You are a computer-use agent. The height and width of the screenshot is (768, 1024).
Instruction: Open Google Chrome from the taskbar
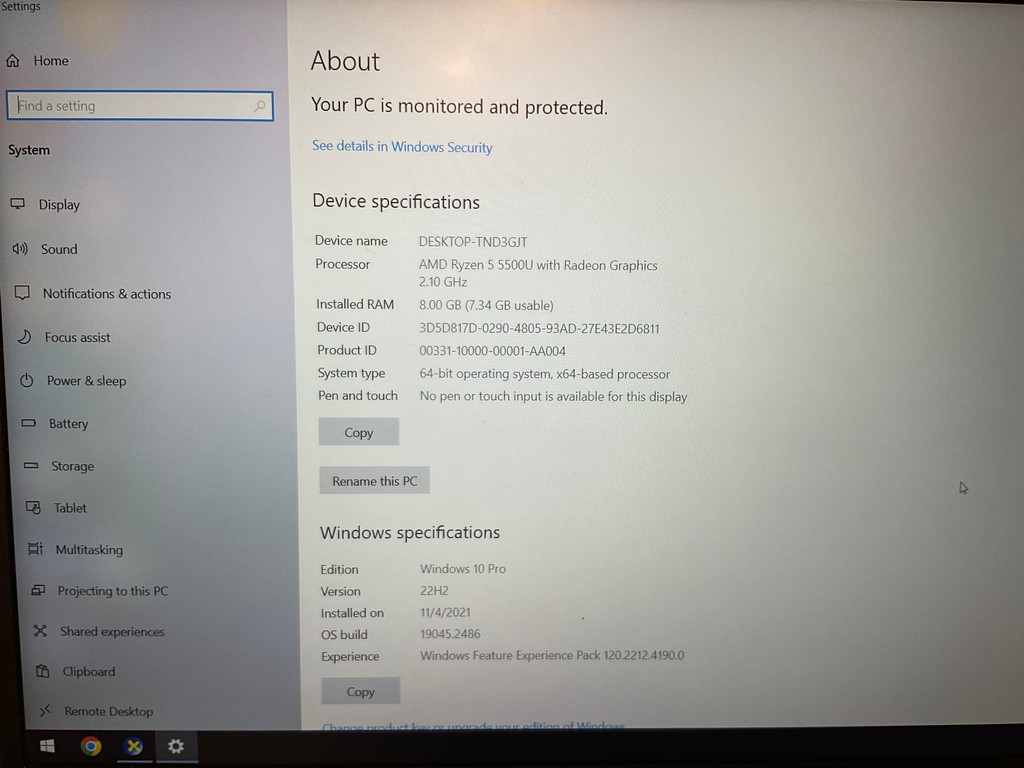(91, 746)
